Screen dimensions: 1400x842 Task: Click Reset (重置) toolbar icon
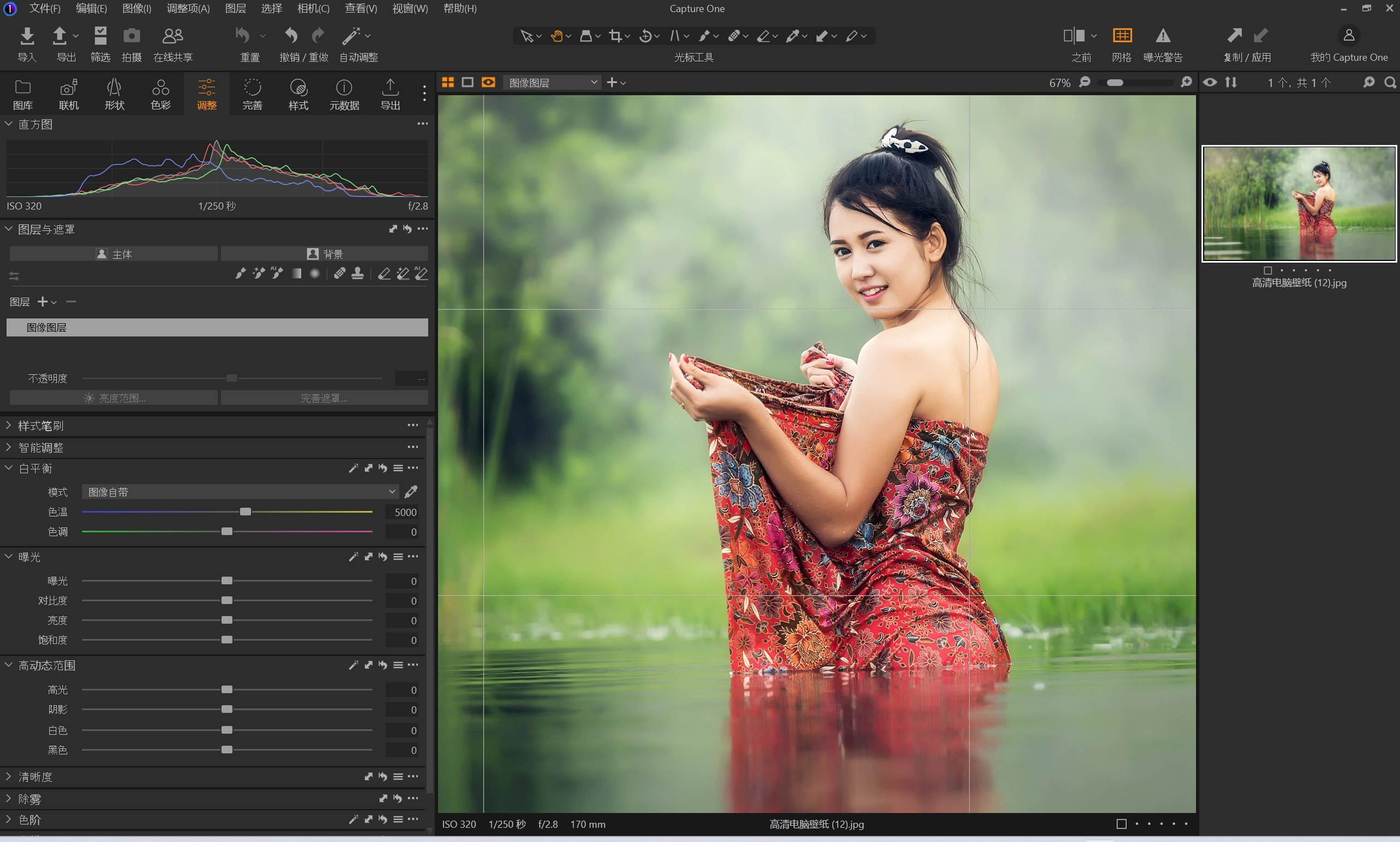pyautogui.click(x=243, y=36)
